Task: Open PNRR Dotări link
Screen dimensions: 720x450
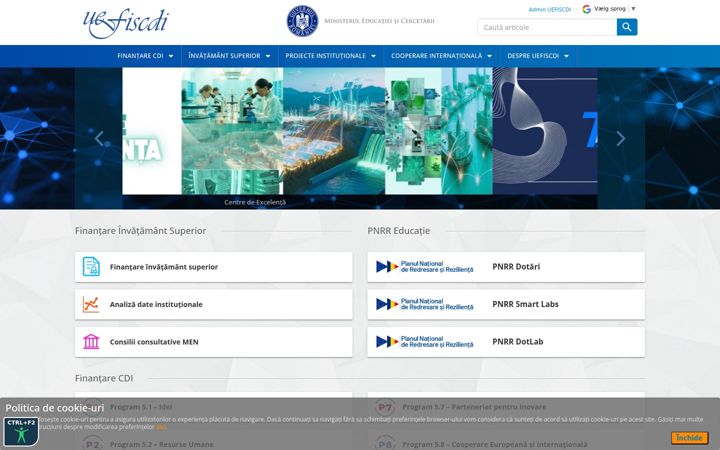Action: [516, 267]
